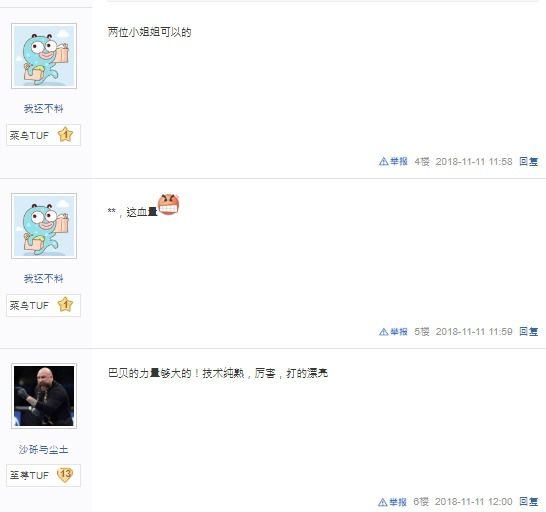The width and height of the screenshot is (546, 512).
Task: Visit profile of user 沙砾与尘土
Action: pyautogui.click(x=44, y=449)
